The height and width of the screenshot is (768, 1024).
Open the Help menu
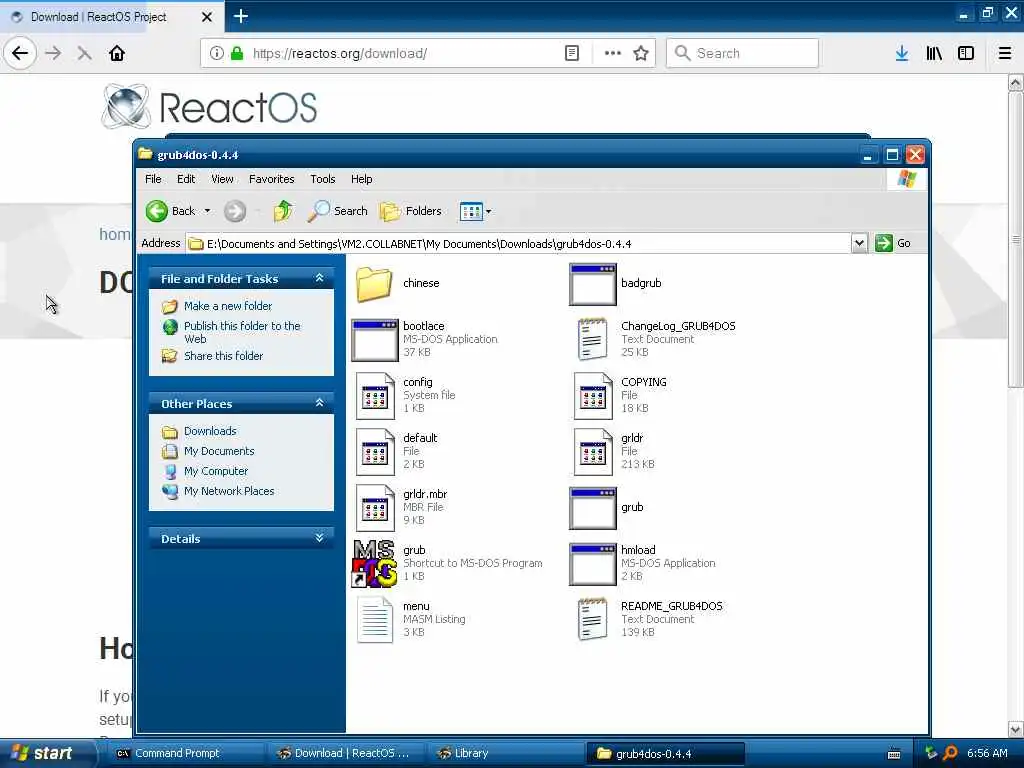click(361, 179)
